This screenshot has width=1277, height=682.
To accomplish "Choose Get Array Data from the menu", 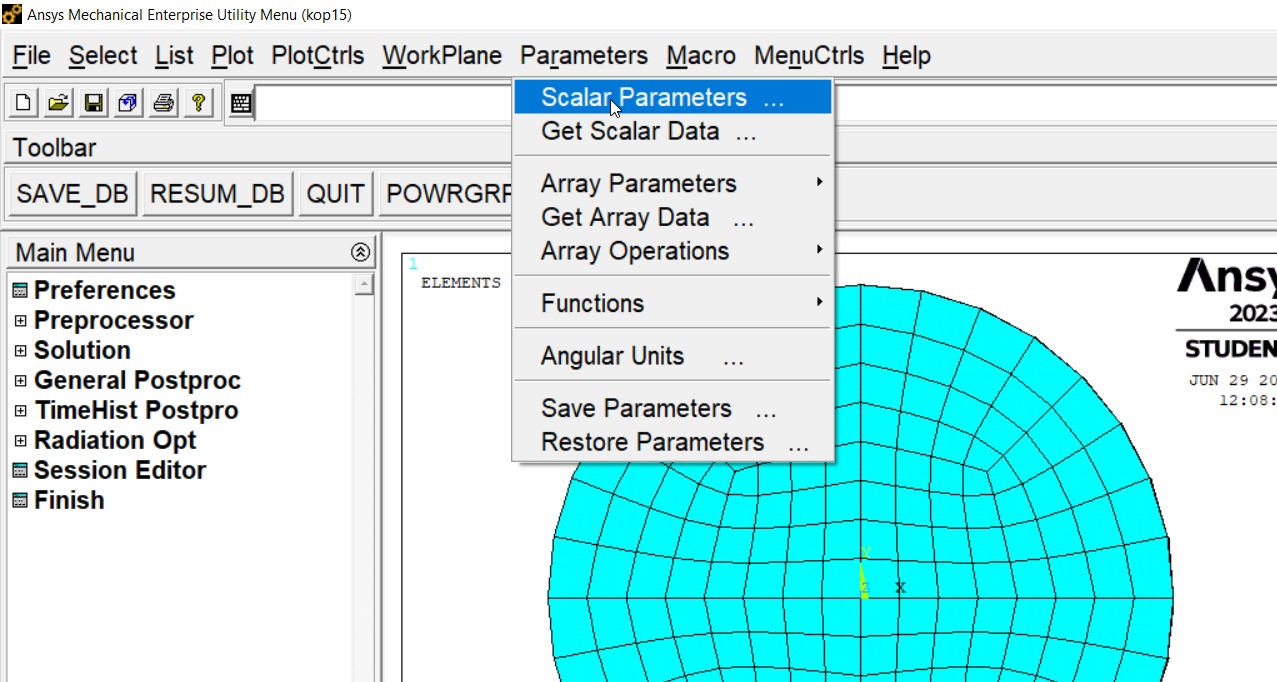I will pos(673,217).
